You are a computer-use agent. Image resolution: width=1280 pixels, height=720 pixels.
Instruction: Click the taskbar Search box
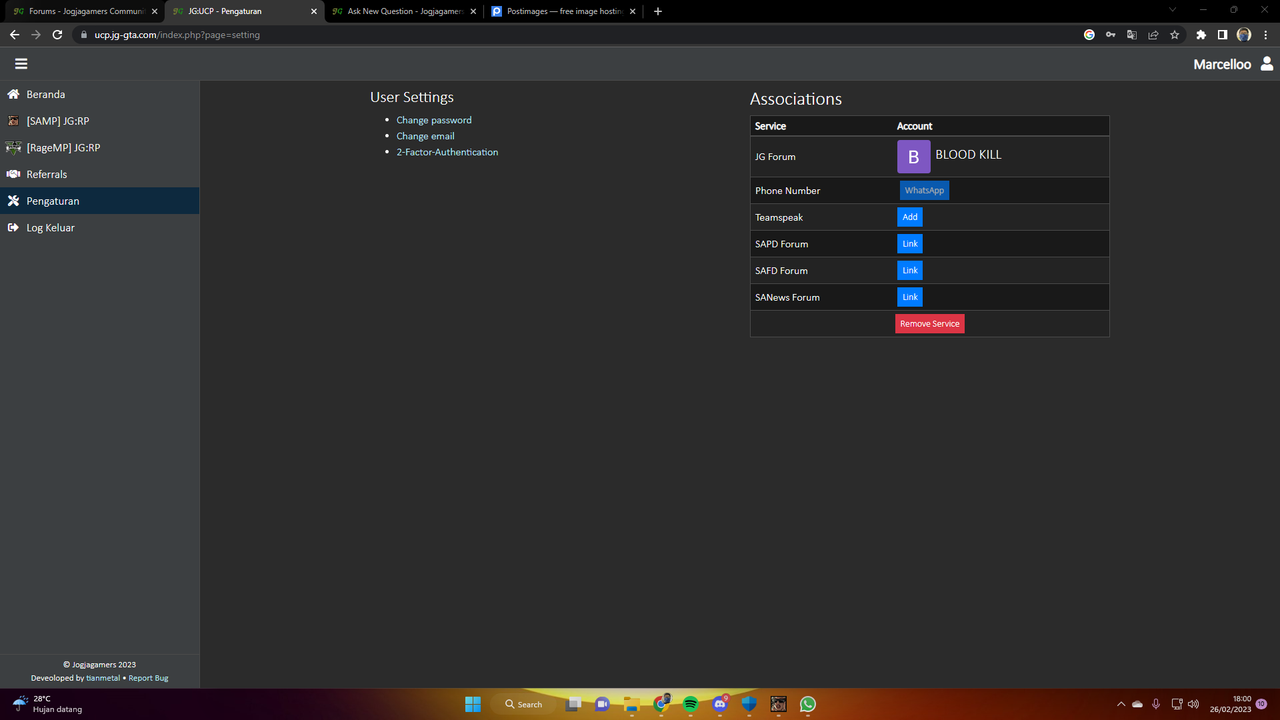click(524, 704)
